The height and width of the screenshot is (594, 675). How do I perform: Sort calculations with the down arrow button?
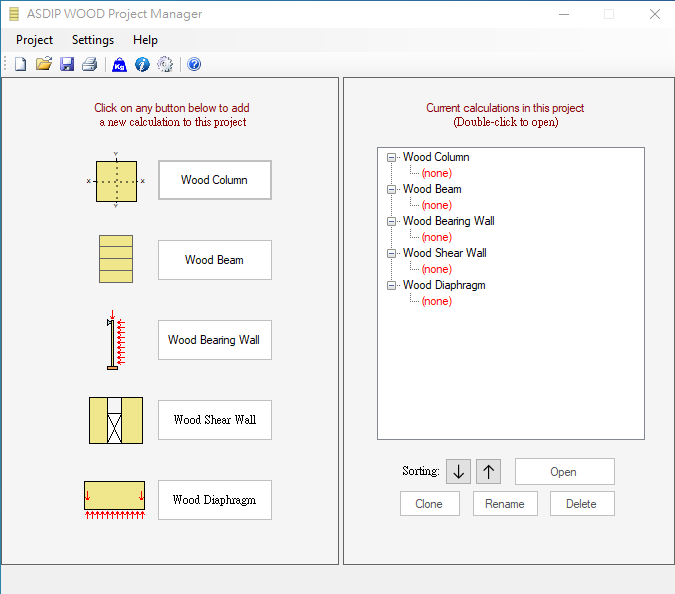[458, 472]
